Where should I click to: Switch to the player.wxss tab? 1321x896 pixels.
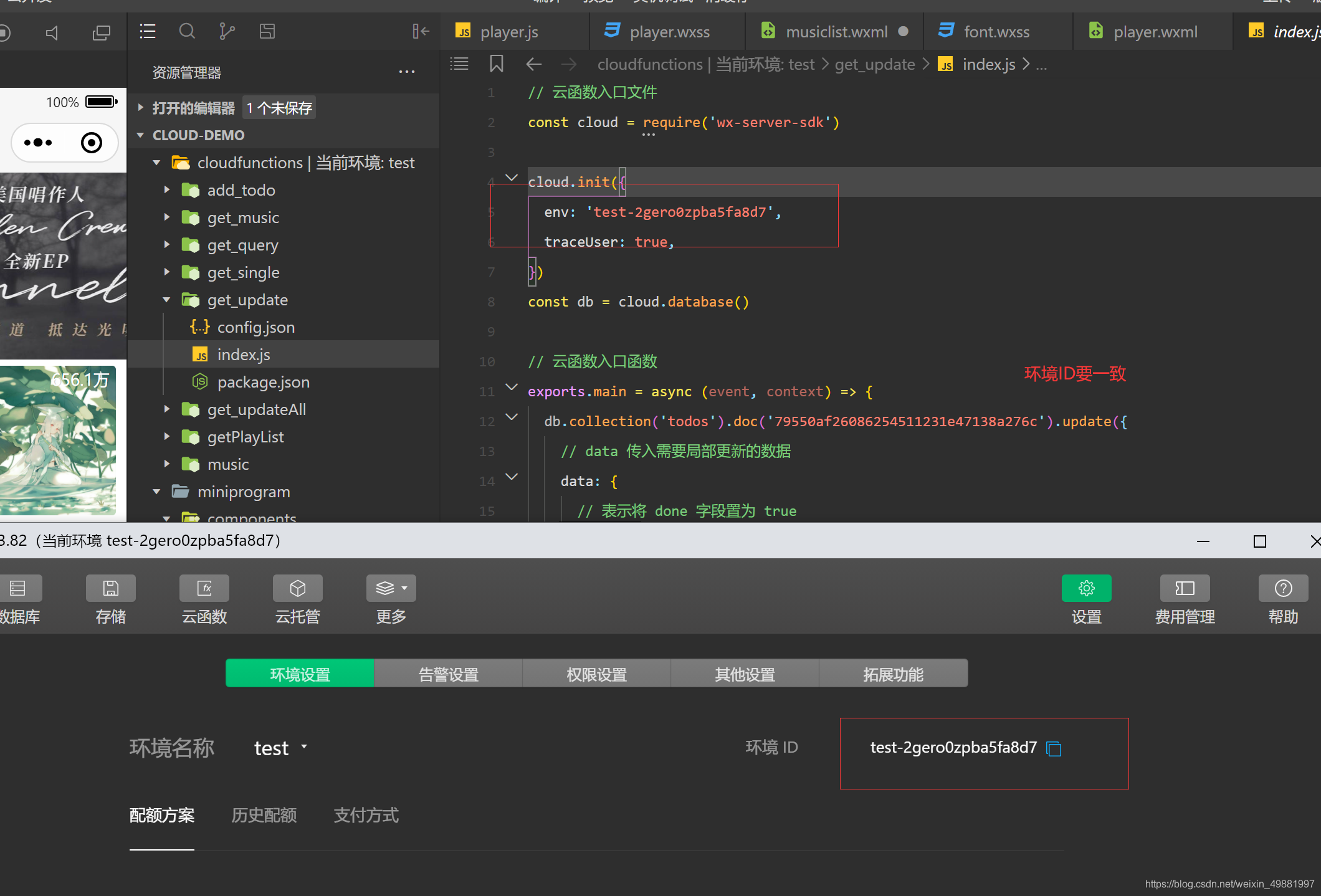click(x=667, y=32)
